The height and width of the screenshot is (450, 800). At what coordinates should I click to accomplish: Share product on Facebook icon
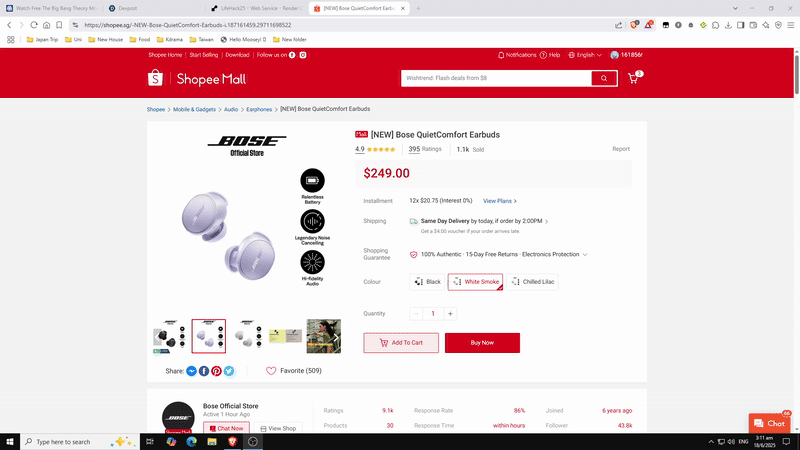point(204,371)
